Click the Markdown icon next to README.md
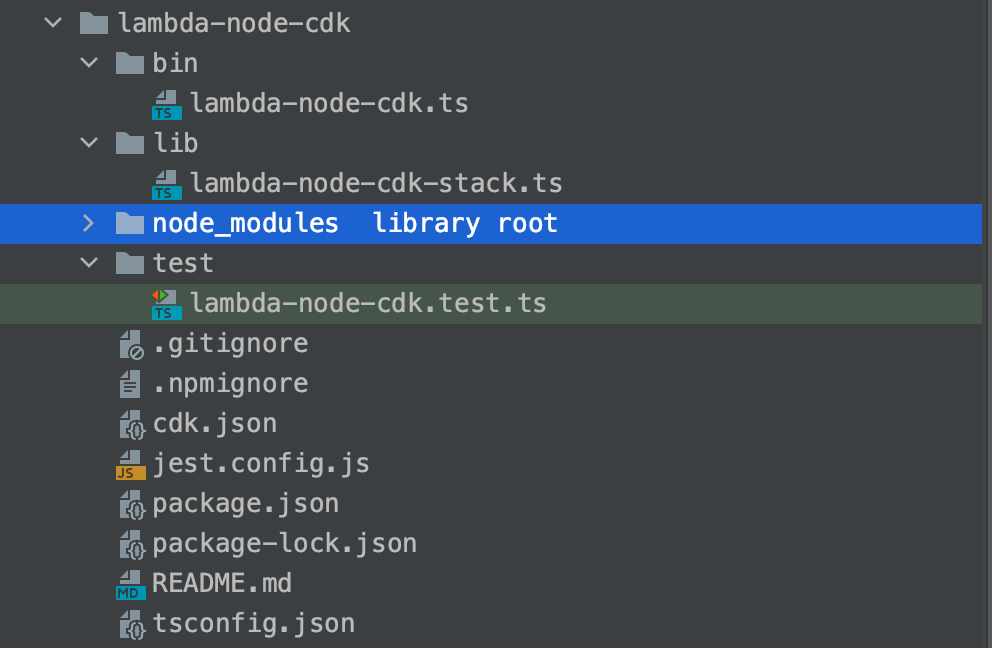Image resolution: width=992 pixels, height=648 pixels. pyautogui.click(x=129, y=583)
